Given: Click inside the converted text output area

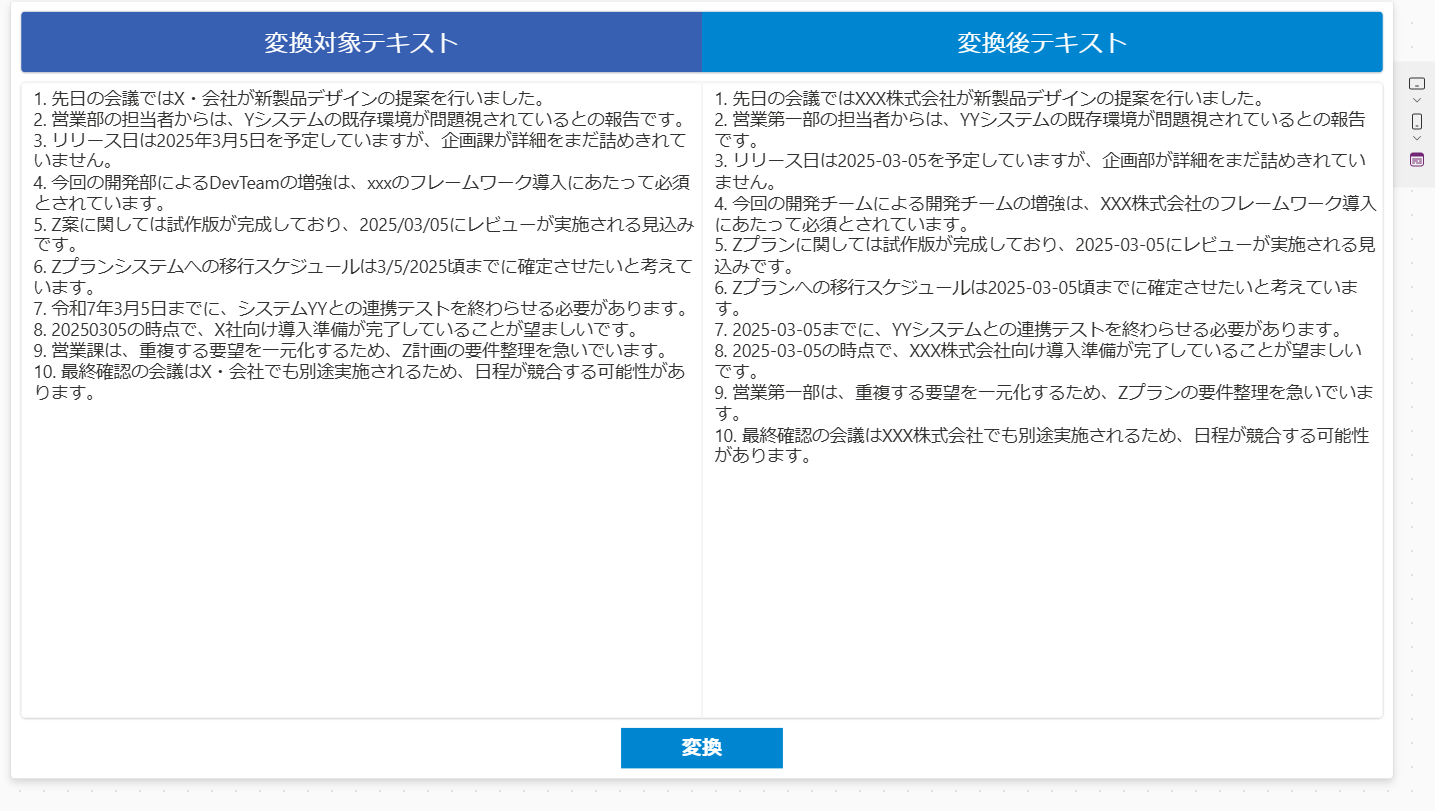Looking at the screenshot, I should click(1042, 400).
